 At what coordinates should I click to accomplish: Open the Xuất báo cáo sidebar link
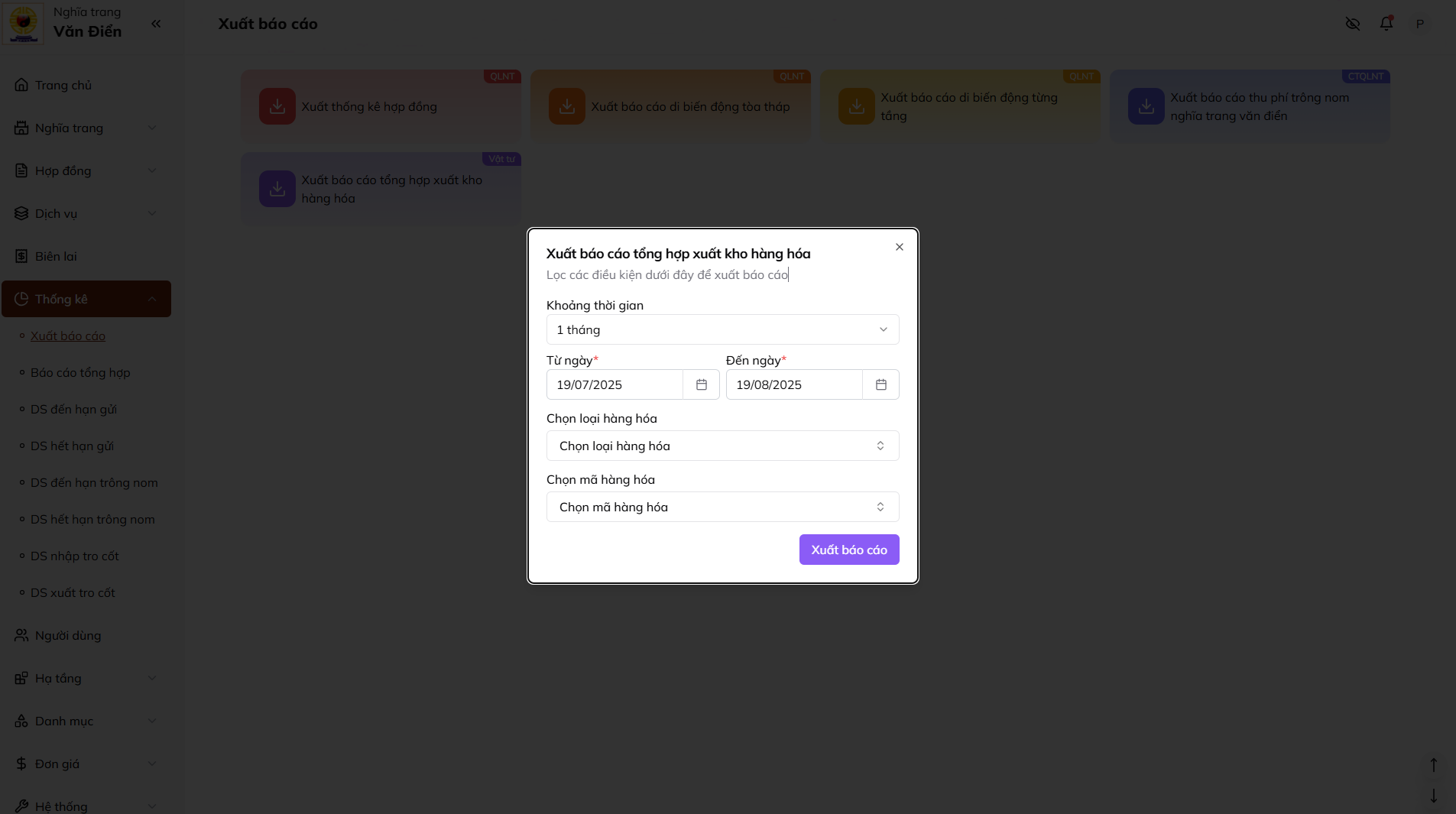click(x=68, y=336)
